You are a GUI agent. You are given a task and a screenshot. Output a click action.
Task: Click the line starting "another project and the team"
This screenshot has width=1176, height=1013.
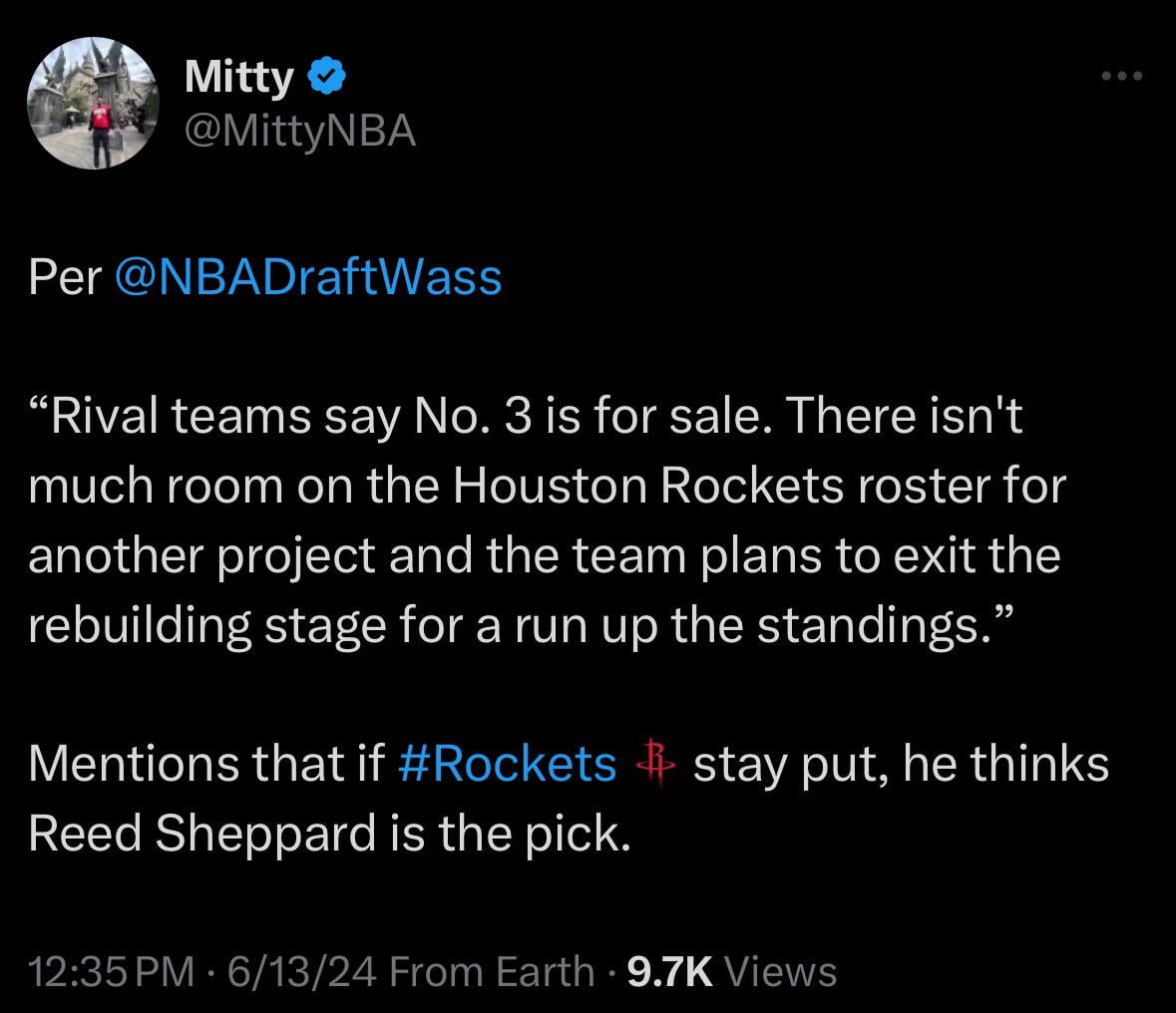(x=544, y=555)
